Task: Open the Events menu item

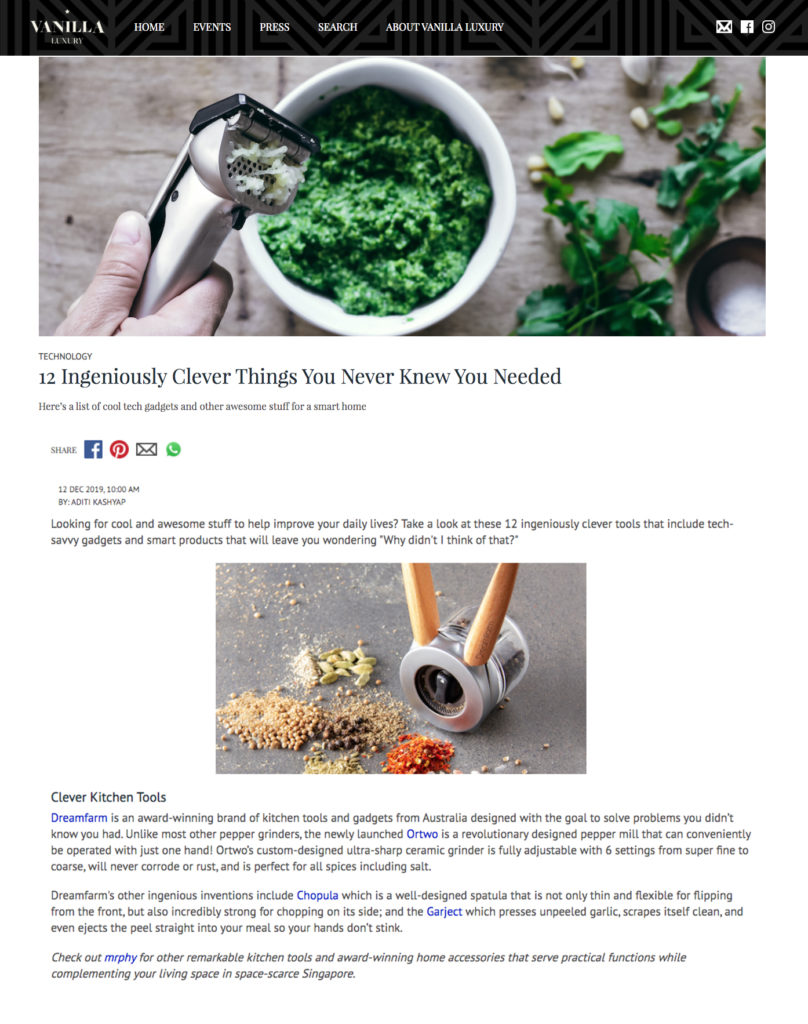Action: [212, 27]
